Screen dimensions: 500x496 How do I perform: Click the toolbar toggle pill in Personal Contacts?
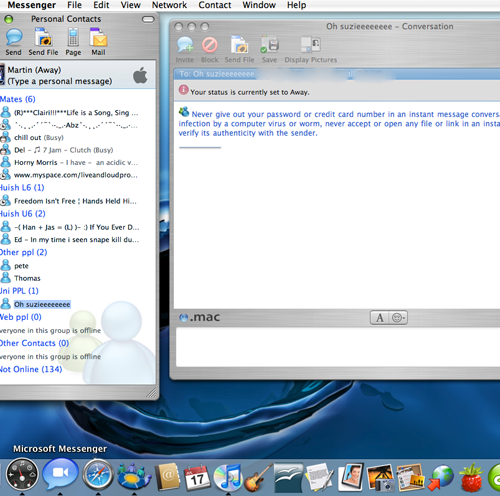point(148,19)
